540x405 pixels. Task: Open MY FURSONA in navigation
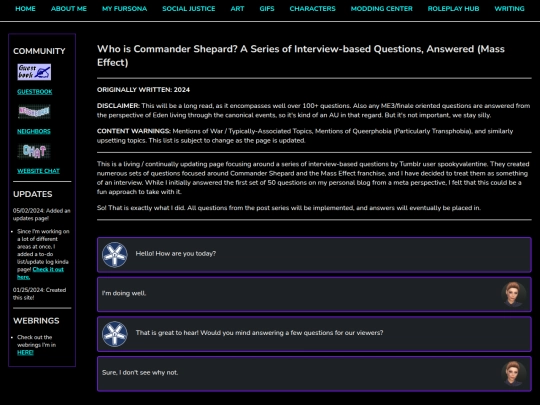pyautogui.click(x=124, y=9)
